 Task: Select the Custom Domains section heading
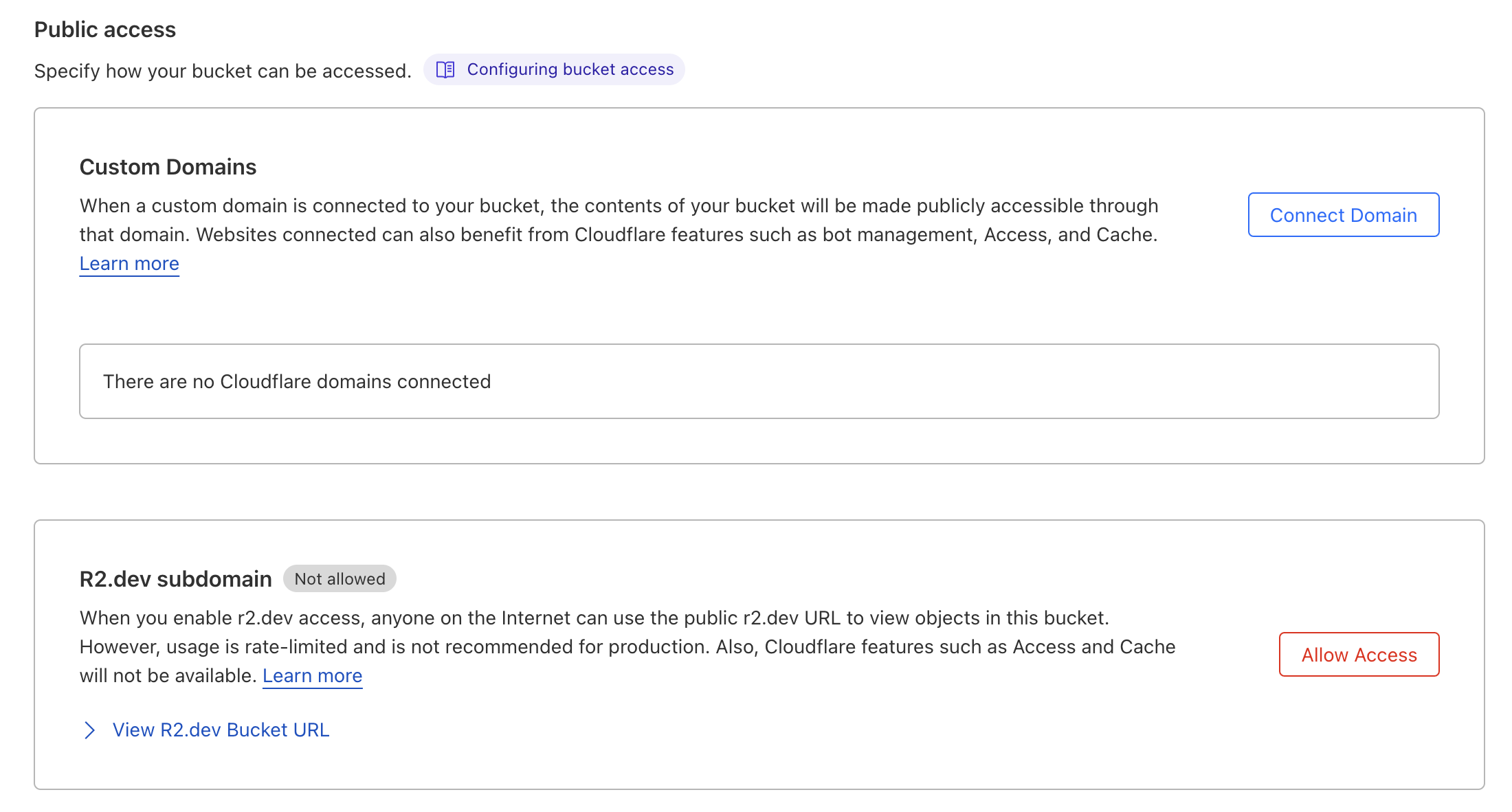pos(168,166)
